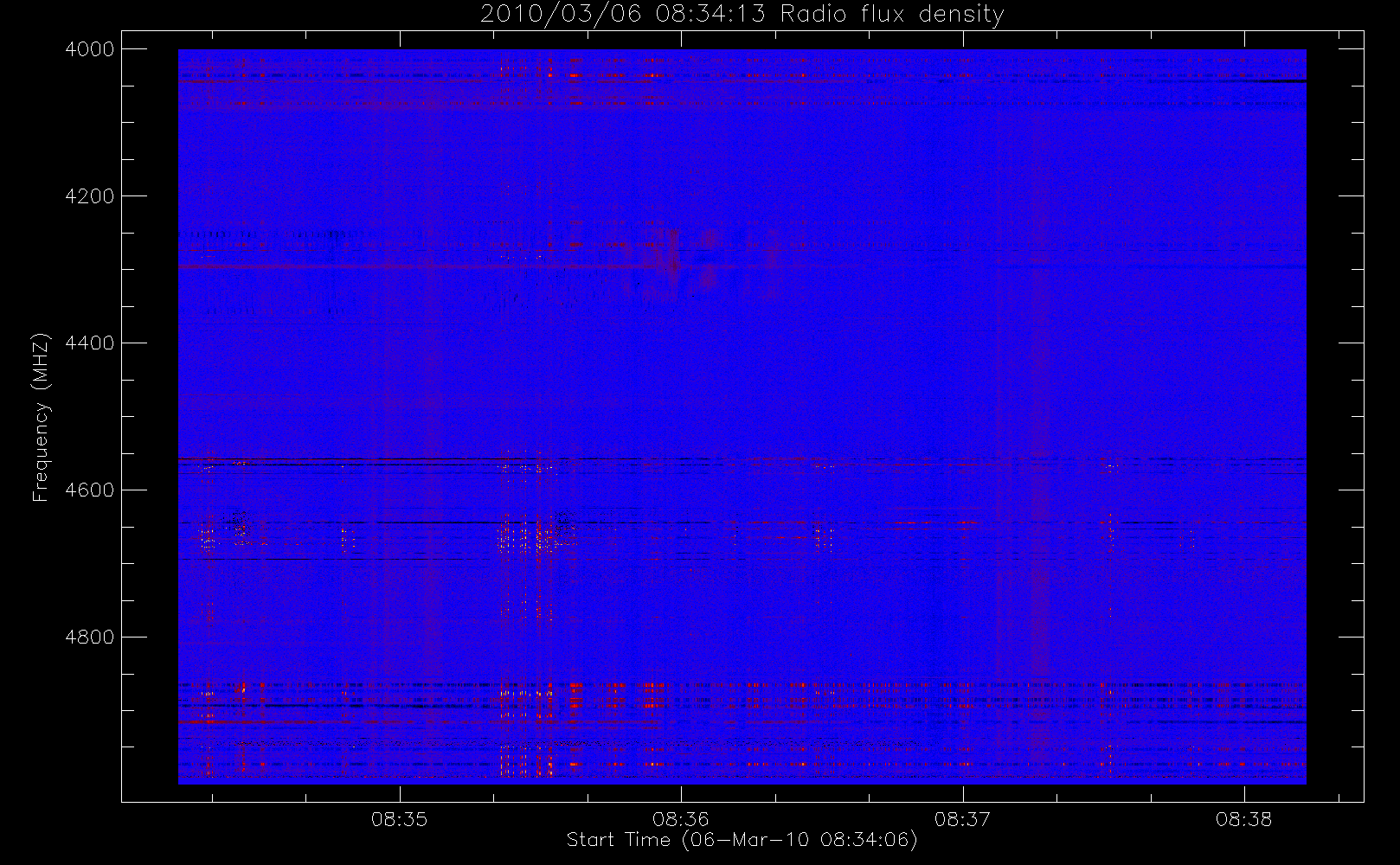
Task: Click the 08:35 time tick label
Action: (400, 819)
